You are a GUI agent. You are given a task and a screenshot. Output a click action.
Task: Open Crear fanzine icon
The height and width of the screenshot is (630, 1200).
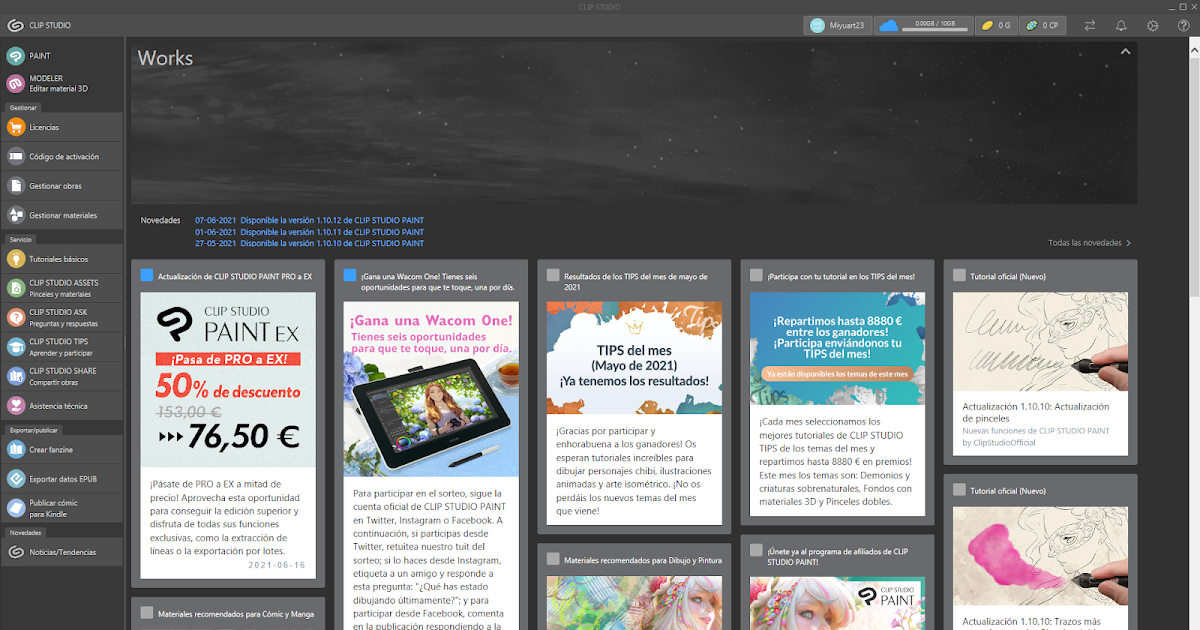tap(15, 449)
